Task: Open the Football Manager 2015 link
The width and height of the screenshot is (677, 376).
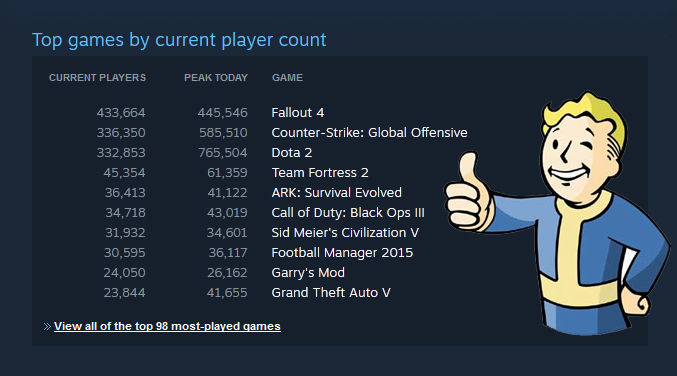Action: coord(342,253)
